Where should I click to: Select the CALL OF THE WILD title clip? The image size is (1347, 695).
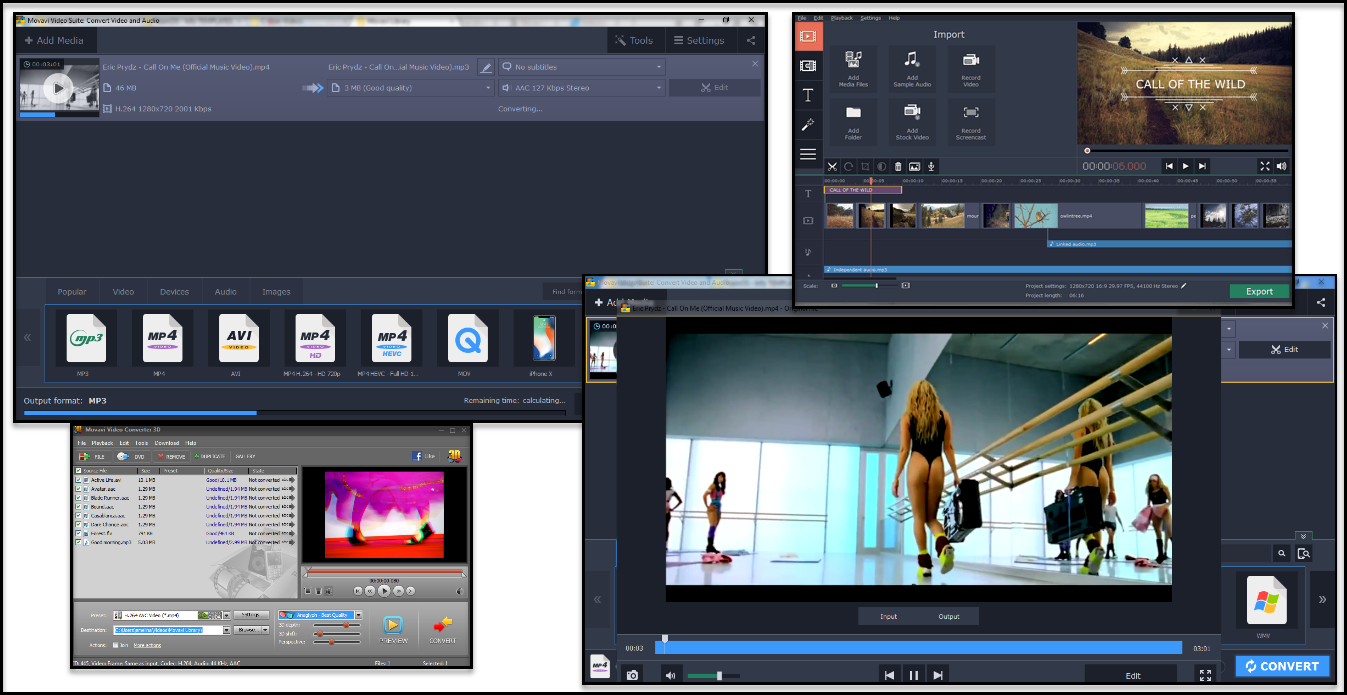862,189
